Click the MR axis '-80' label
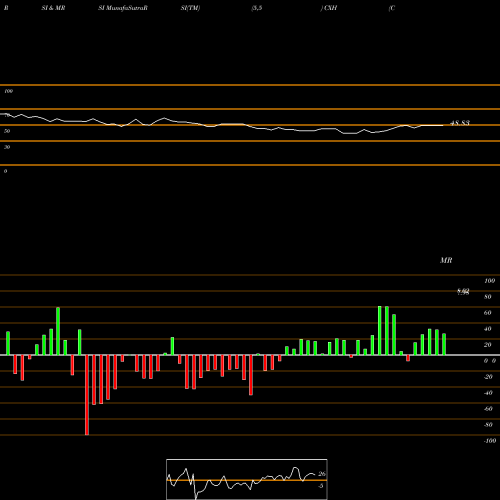500x500 pixels. (x=488, y=425)
